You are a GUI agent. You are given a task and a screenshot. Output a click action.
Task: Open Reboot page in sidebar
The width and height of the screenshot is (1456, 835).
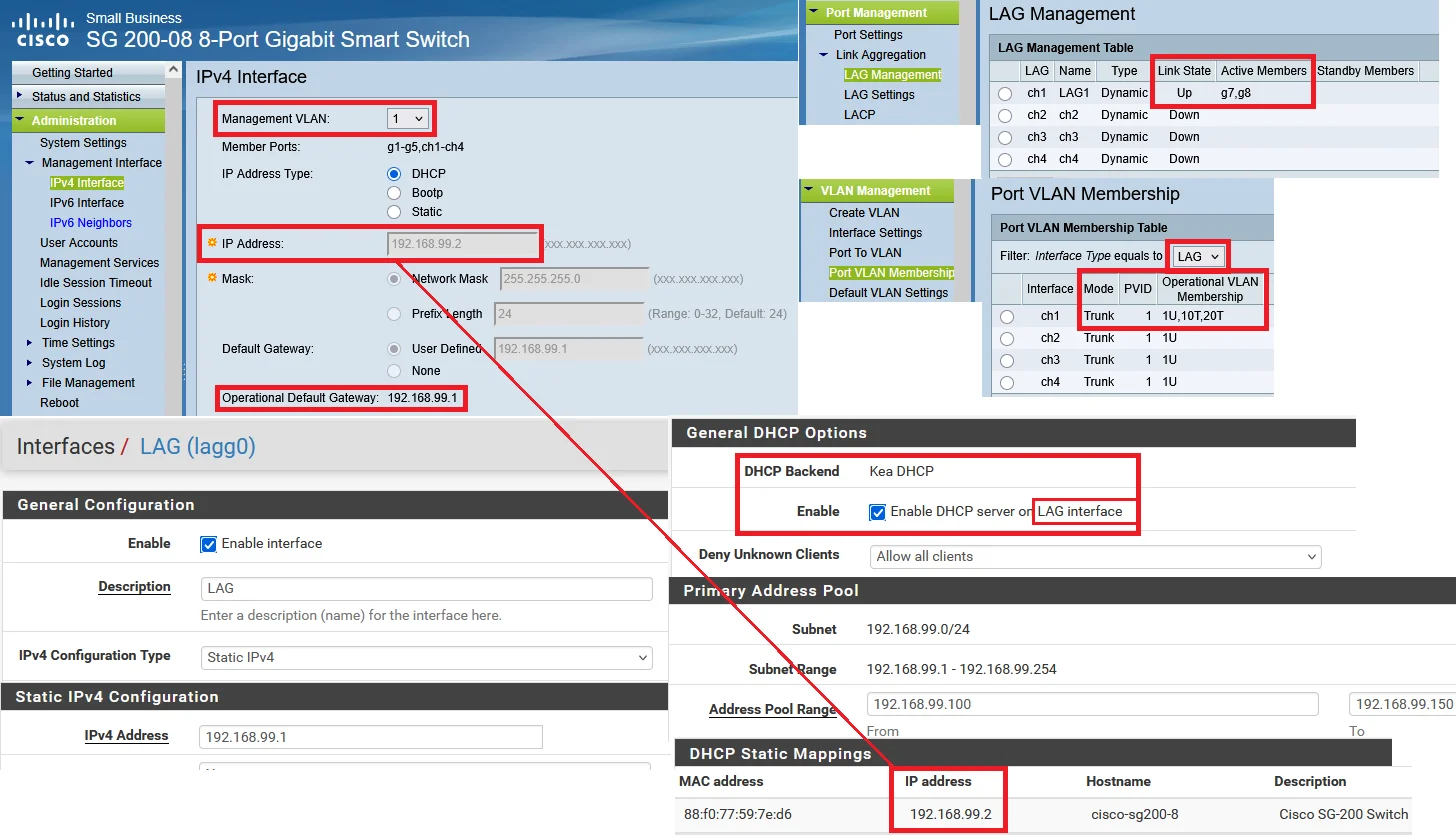59,403
